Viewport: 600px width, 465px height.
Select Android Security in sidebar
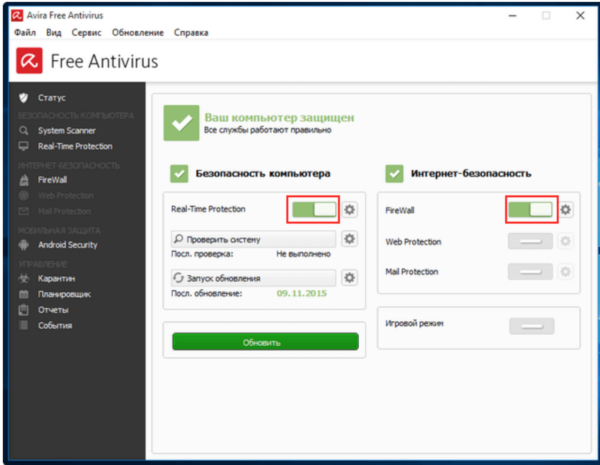click(68, 245)
